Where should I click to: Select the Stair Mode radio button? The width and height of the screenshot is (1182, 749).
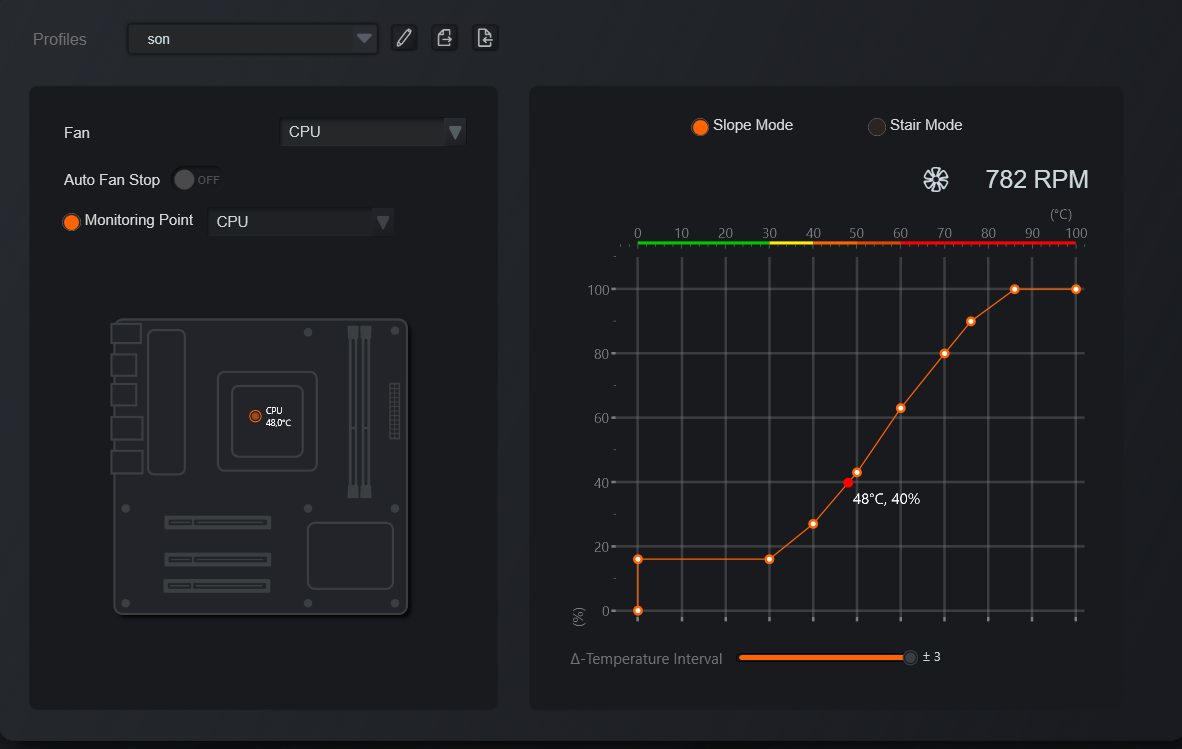[x=876, y=127]
